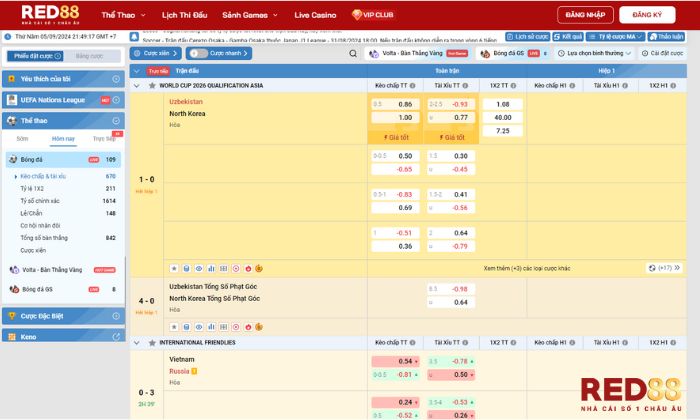Toggle eye icon in Phạt Góc corners row
Screen dimensions: 700x420
(x=199, y=327)
